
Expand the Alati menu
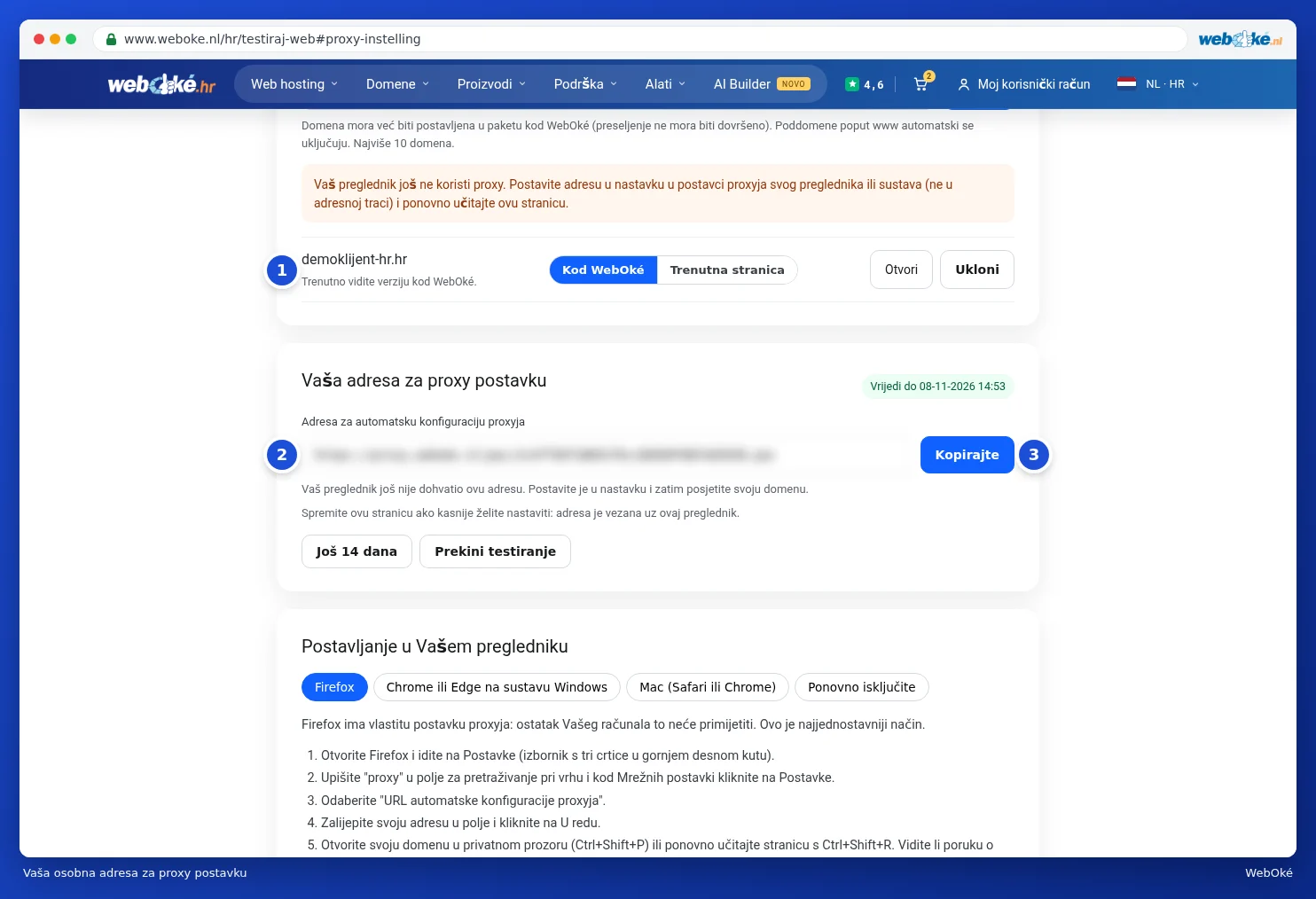pos(665,84)
